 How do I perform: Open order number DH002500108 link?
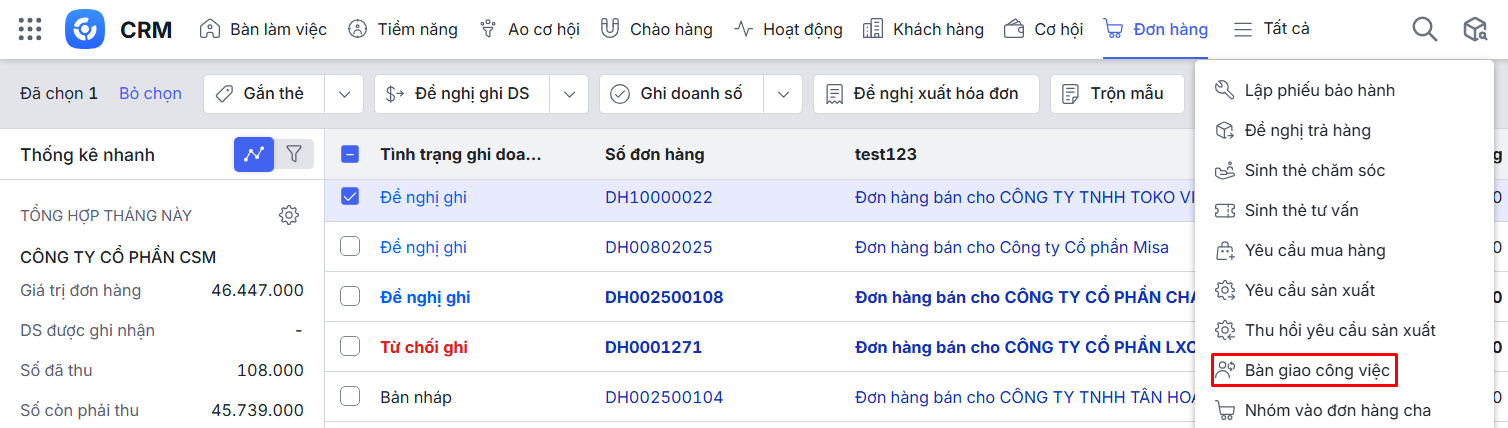pos(664,297)
